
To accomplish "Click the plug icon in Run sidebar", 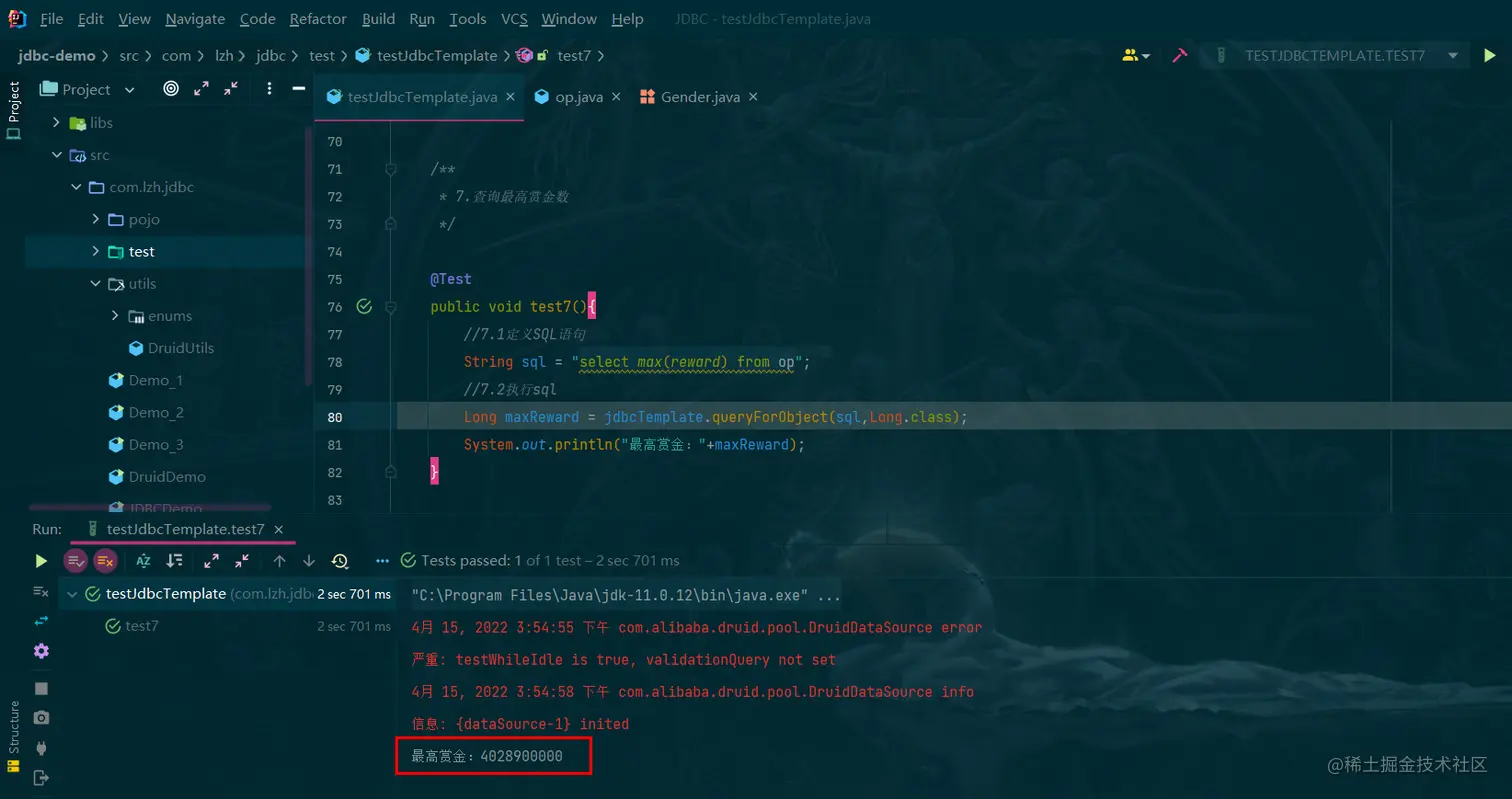I will pos(41,747).
